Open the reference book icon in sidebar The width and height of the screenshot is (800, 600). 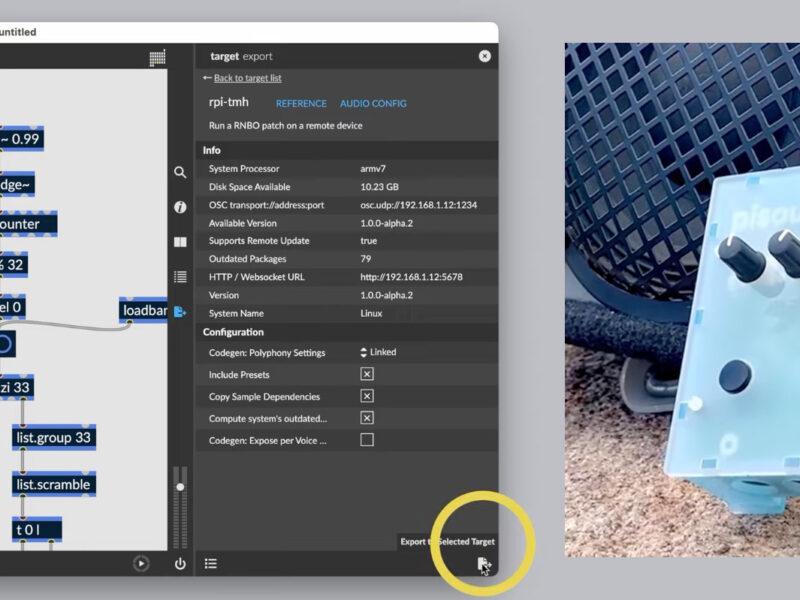pyautogui.click(x=180, y=242)
